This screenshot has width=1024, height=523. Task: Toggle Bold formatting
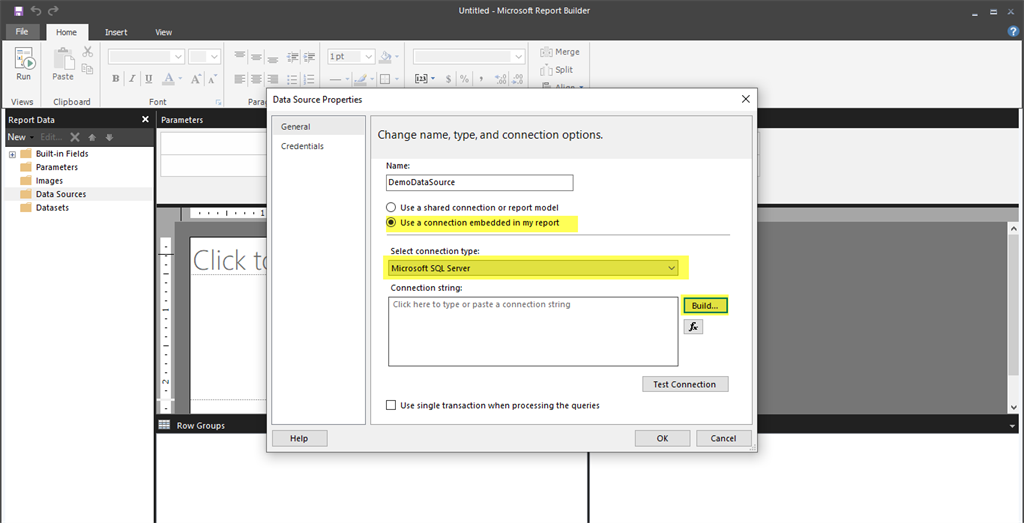pos(116,79)
